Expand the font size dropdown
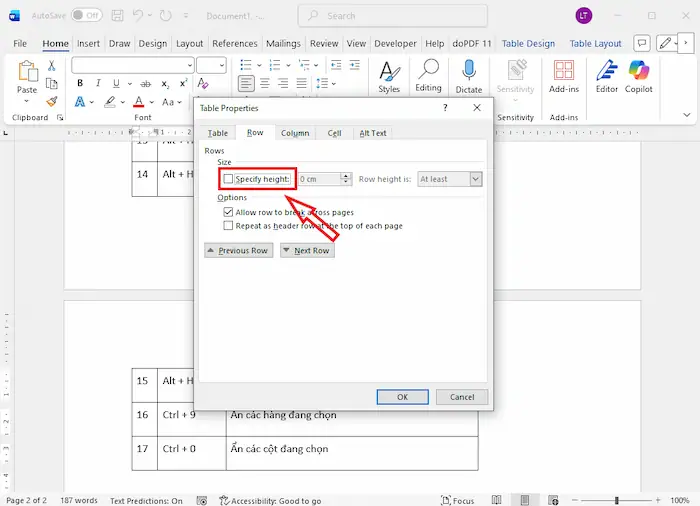The height and width of the screenshot is (506, 700). 222,65
